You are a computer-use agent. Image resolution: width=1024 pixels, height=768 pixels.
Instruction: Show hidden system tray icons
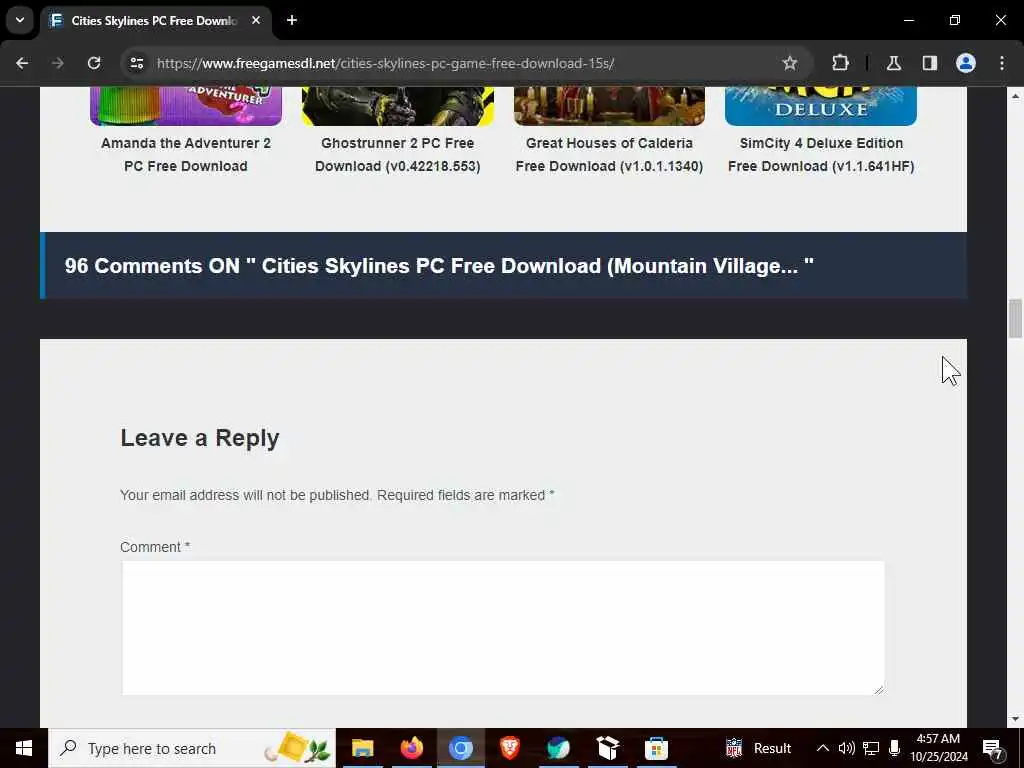coord(823,748)
